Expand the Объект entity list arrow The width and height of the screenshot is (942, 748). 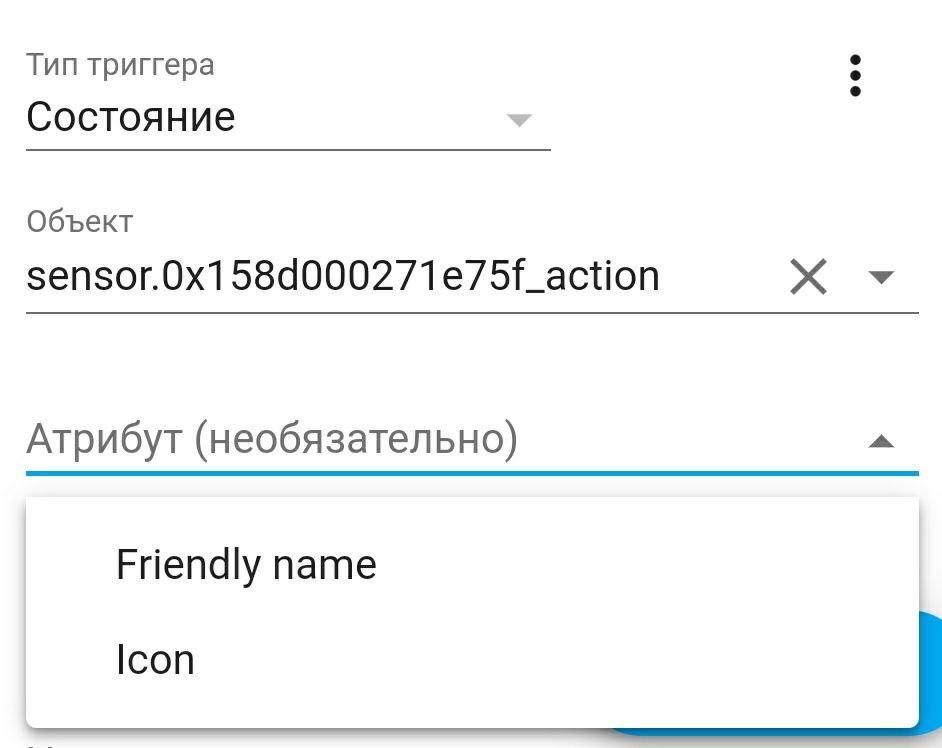tap(881, 277)
